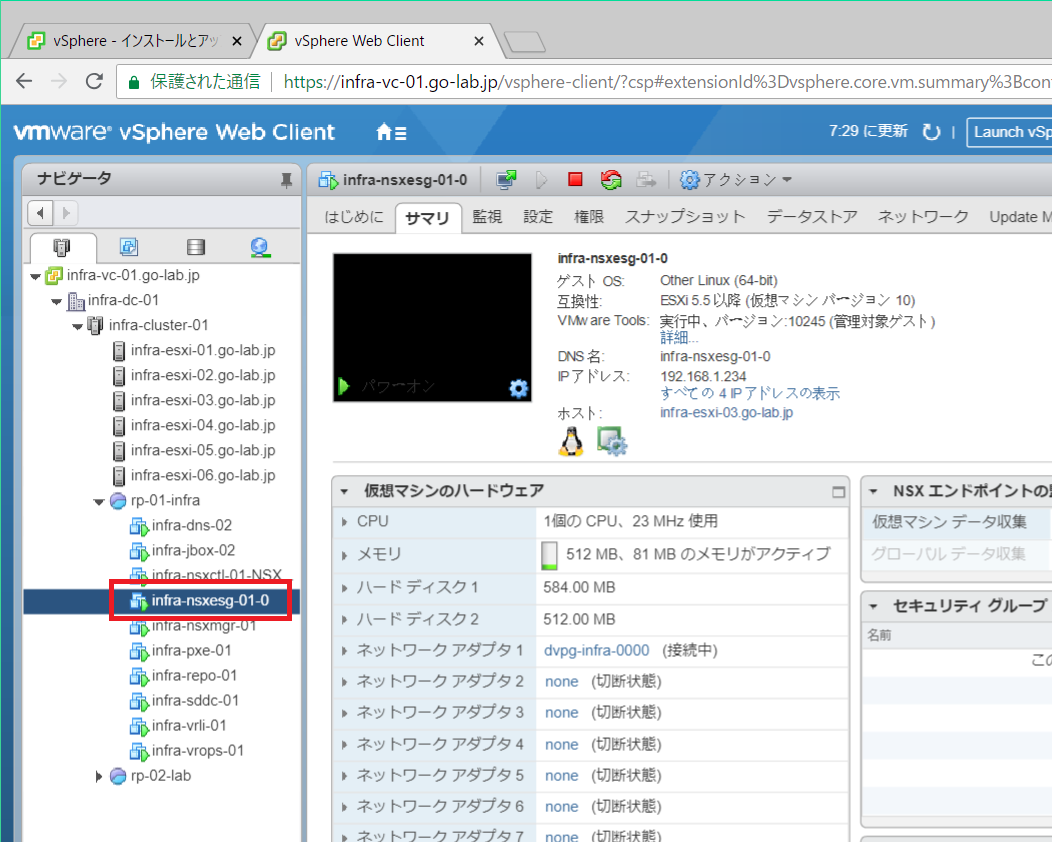Expand the メモリ hardware row
The image size is (1052, 842).
(x=344, y=555)
